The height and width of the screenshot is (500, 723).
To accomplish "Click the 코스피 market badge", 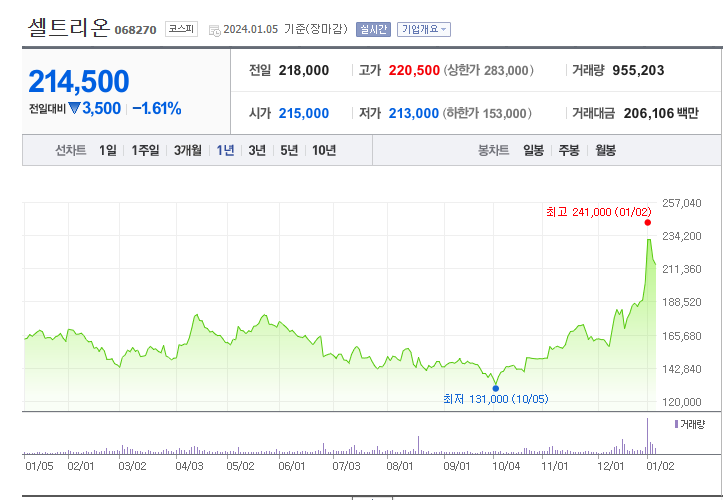I will click(181, 29).
